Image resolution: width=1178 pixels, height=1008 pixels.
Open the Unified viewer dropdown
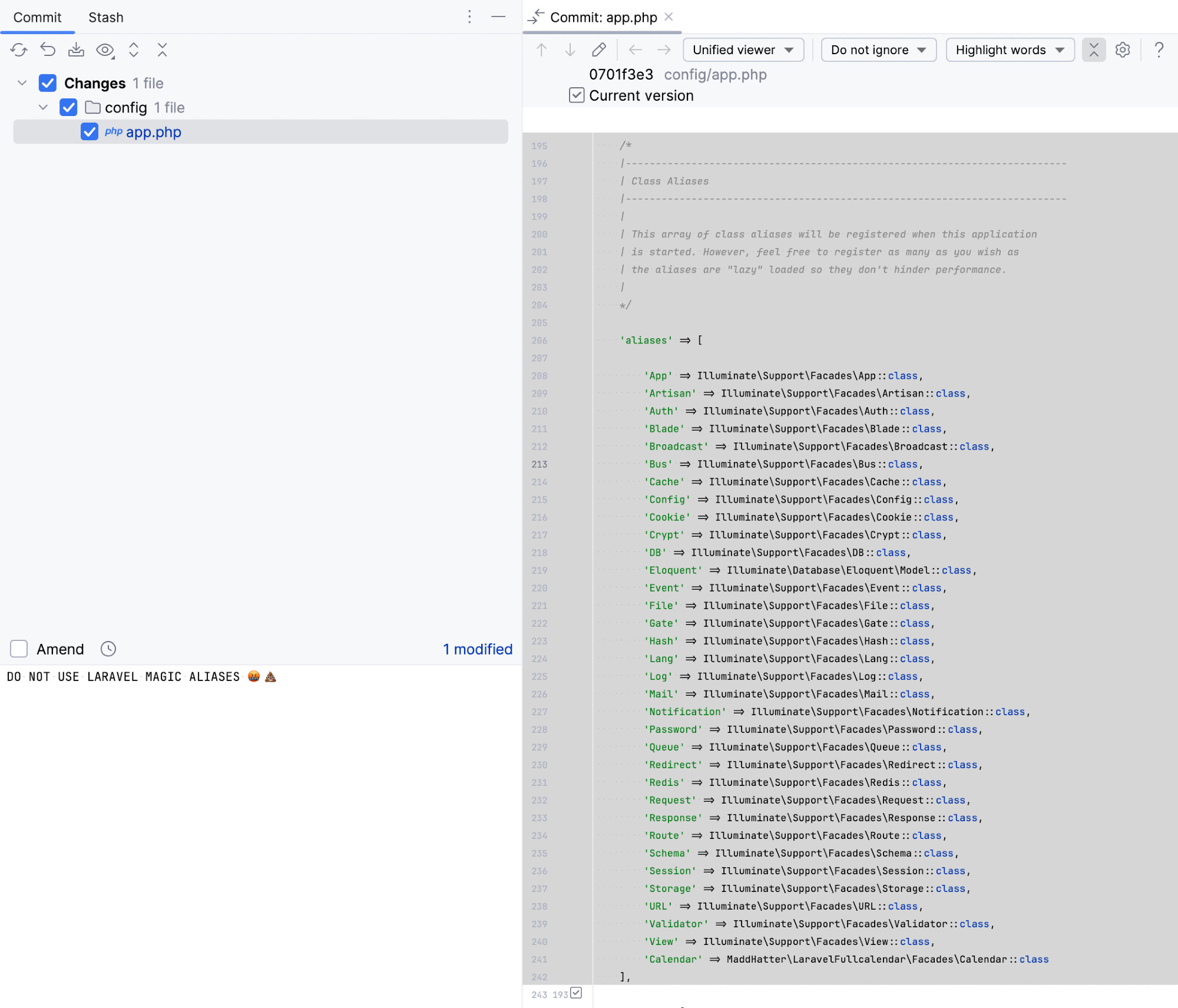[743, 50]
